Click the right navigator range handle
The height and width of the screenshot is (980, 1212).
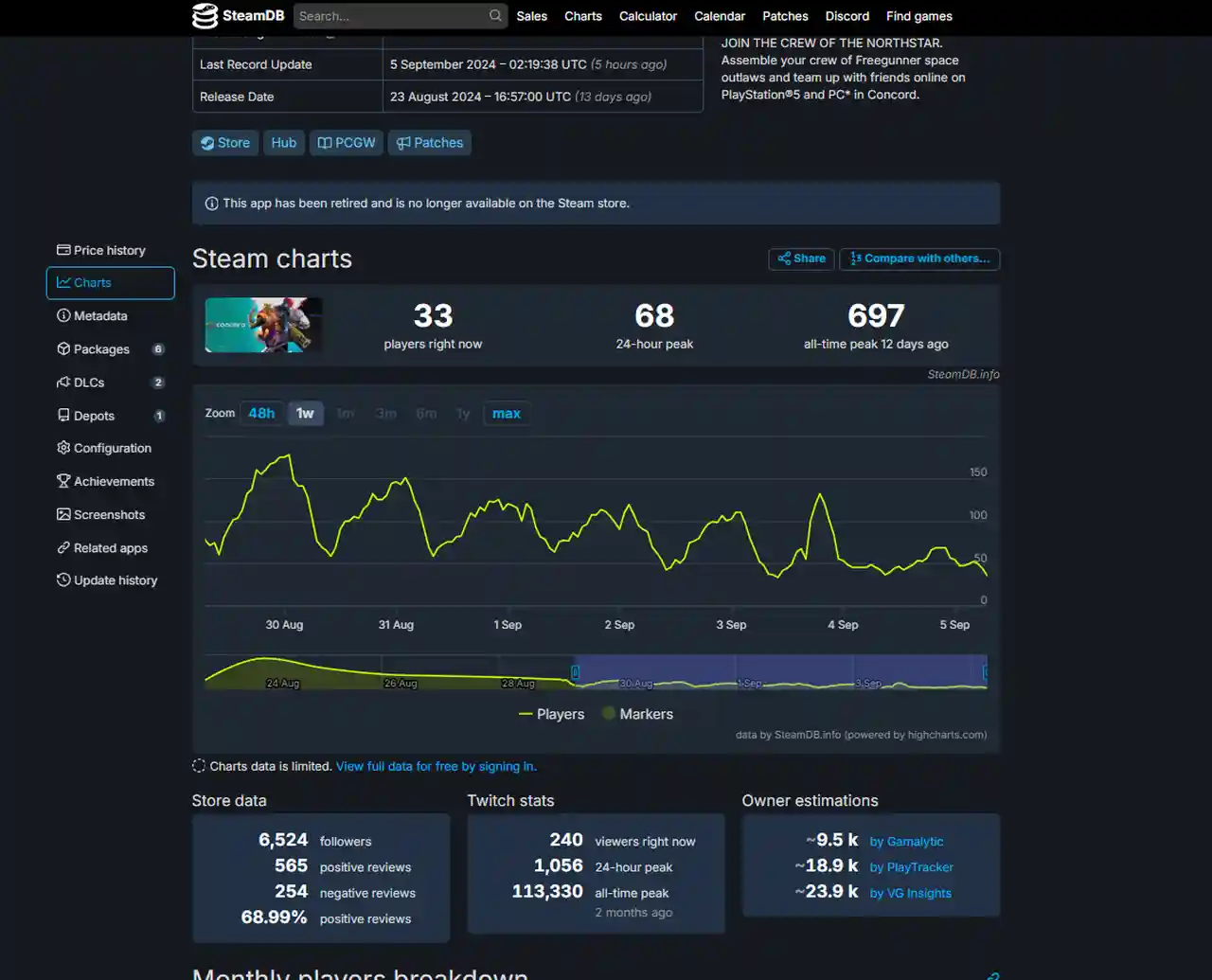pyautogui.click(x=986, y=672)
